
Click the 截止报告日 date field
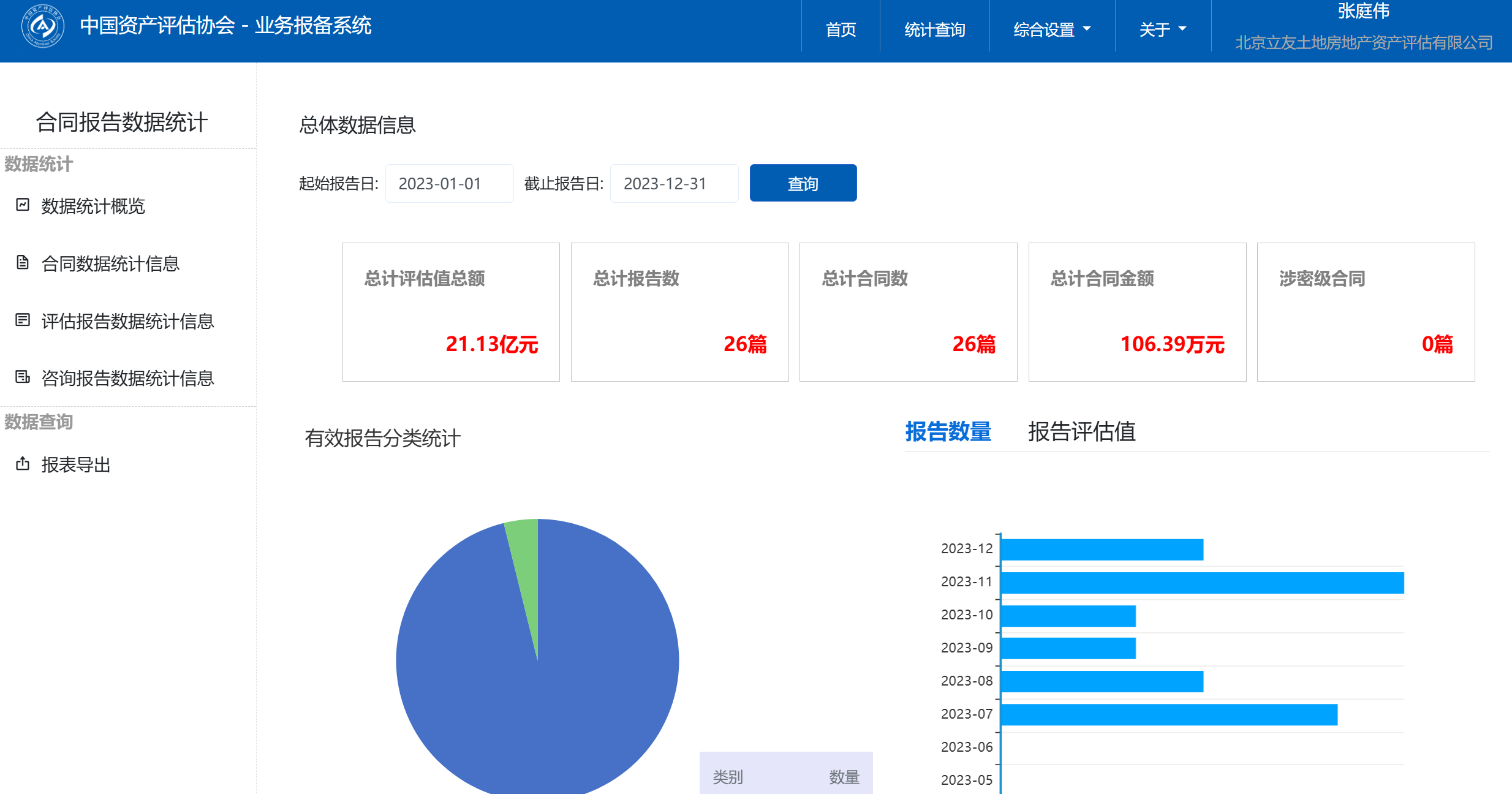click(674, 183)
